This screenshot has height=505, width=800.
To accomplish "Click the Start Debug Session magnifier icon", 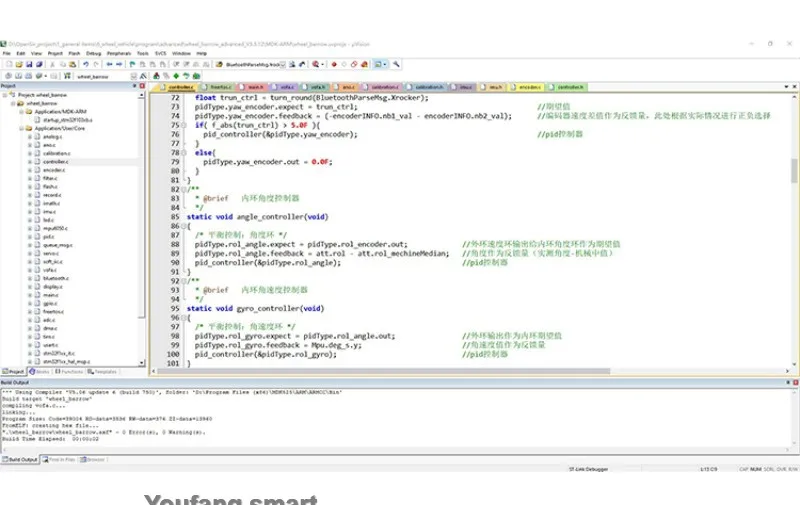I will coord(316,64).
